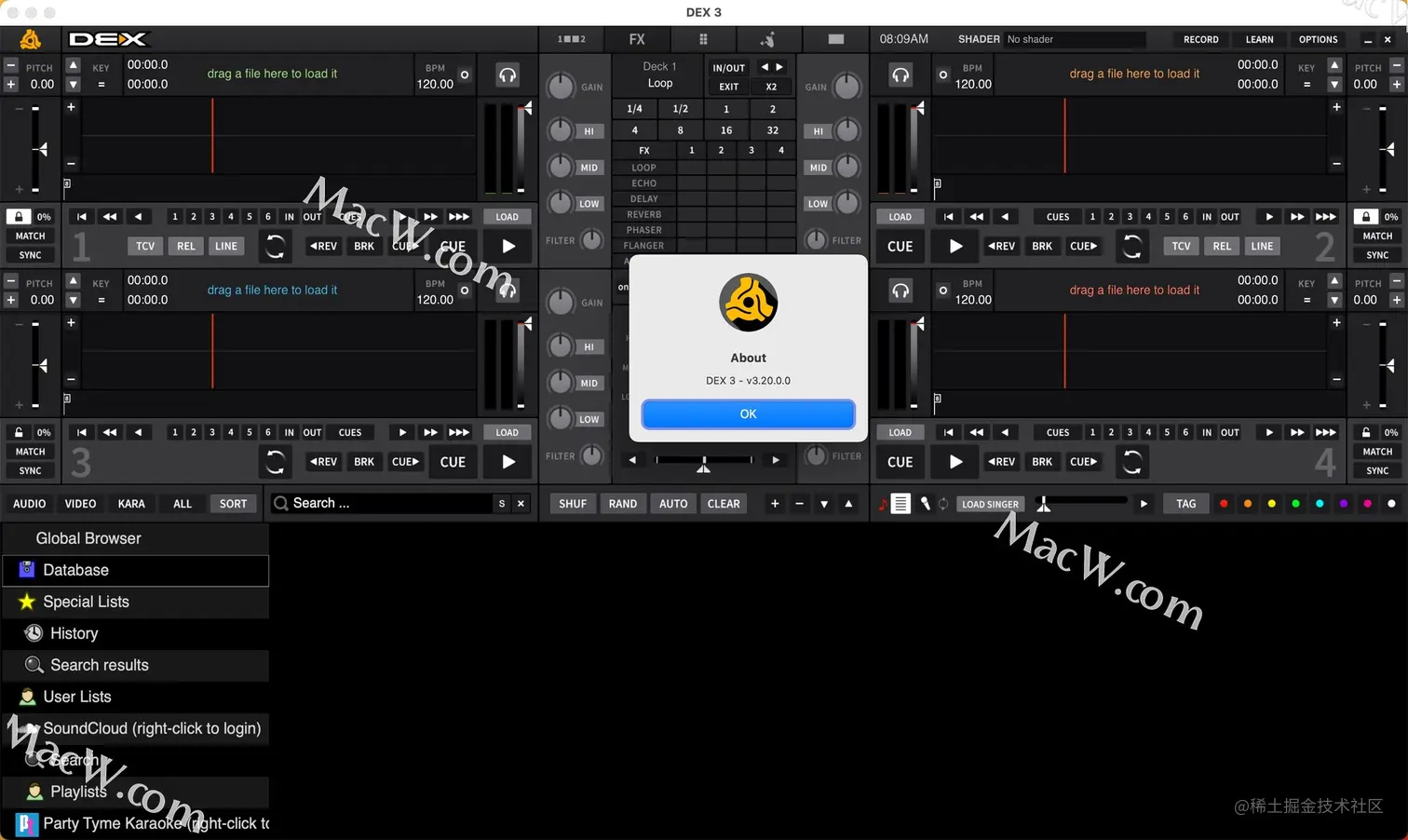The width and height of the screenshot is (1408, 840).
Task: Toggle SYNC on deck 1
Action: pos(30,255)
